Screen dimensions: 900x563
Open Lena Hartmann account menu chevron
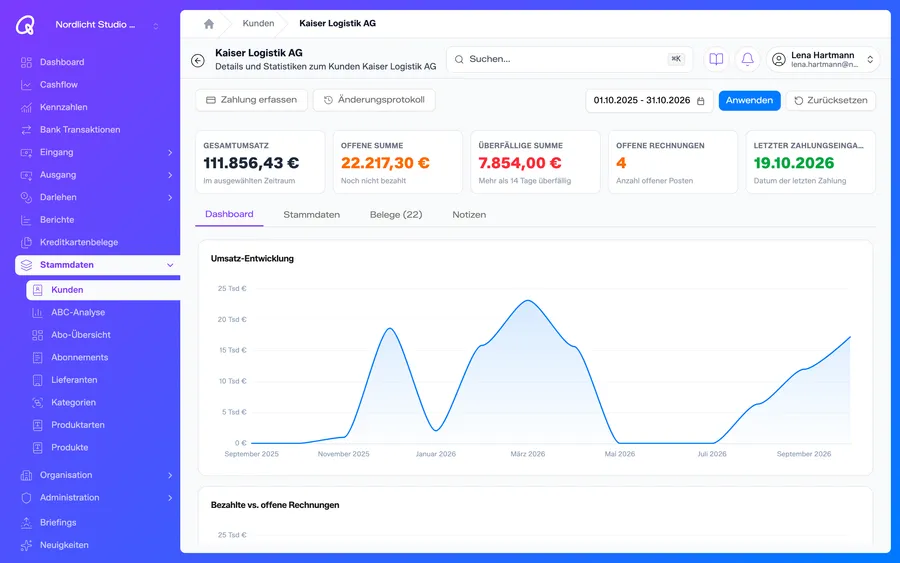[870, 60]
